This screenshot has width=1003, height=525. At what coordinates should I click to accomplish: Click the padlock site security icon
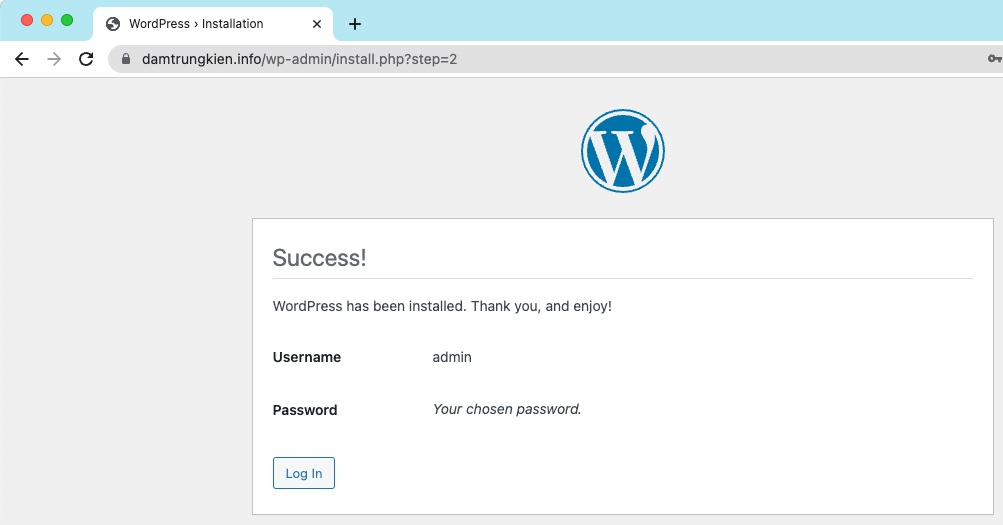126,59
